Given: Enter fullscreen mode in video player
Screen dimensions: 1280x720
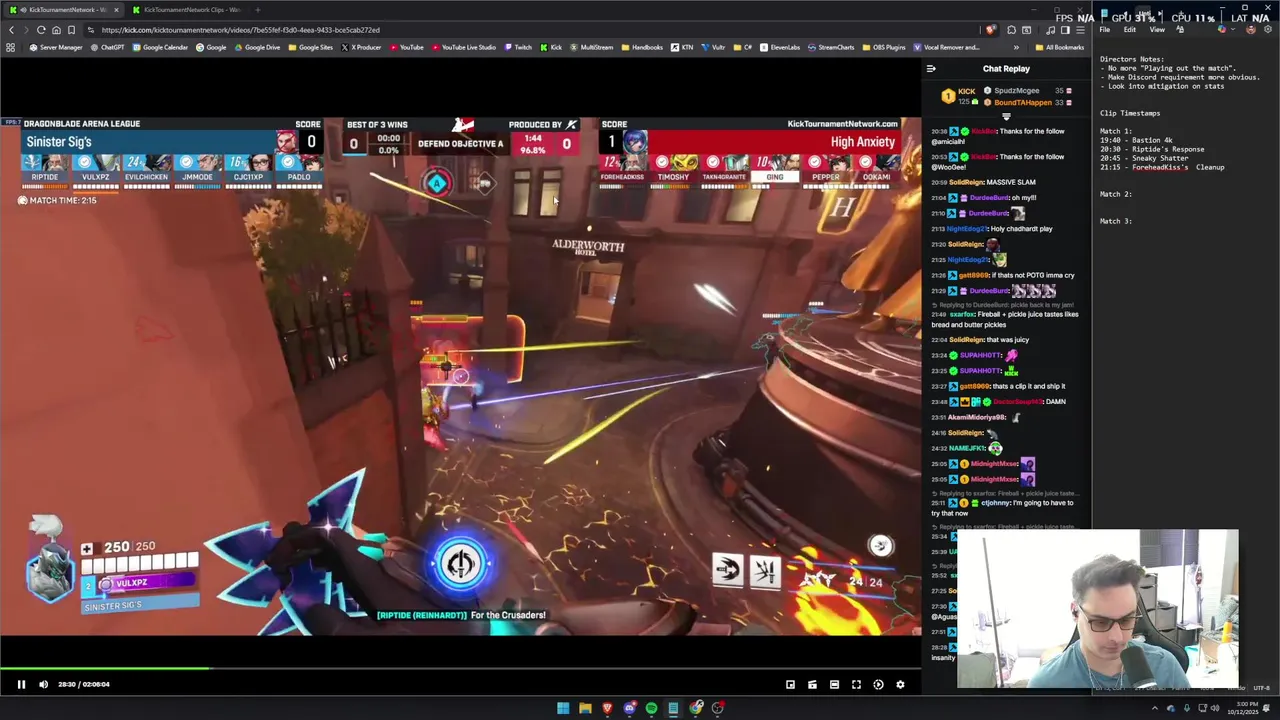Looking at the screenshot, I should (x=856, y=684).
